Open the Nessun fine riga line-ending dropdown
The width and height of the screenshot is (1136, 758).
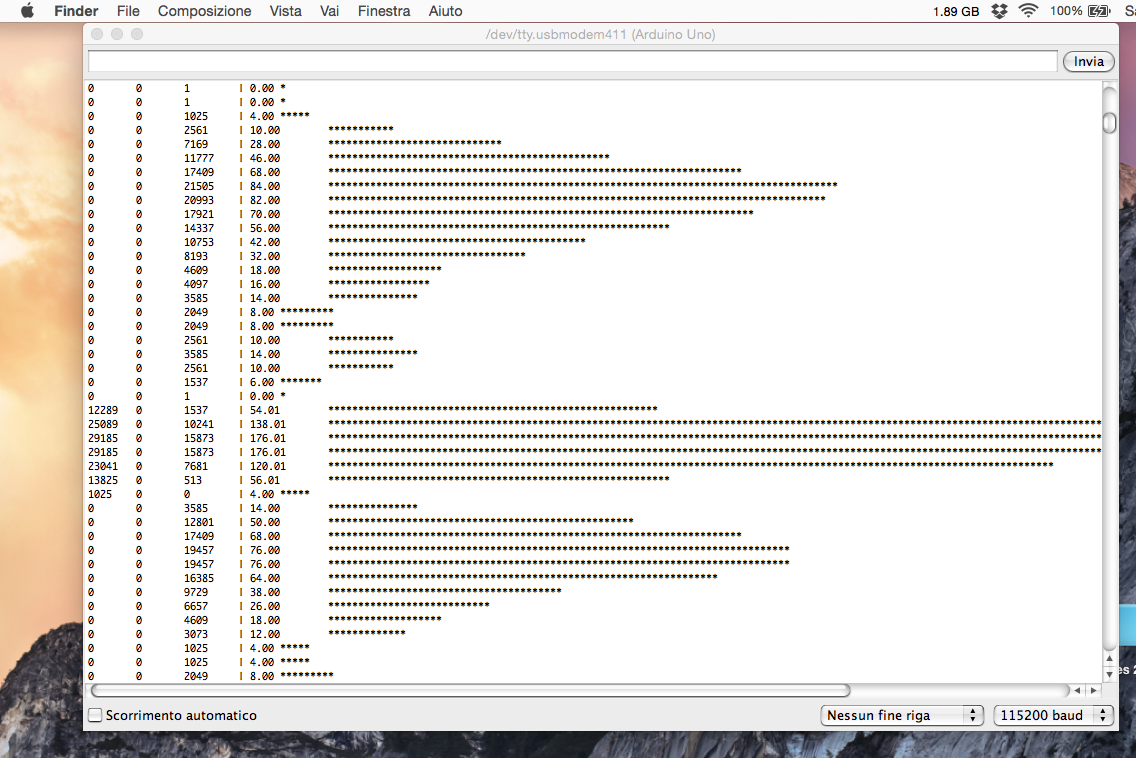coord(901,715)
